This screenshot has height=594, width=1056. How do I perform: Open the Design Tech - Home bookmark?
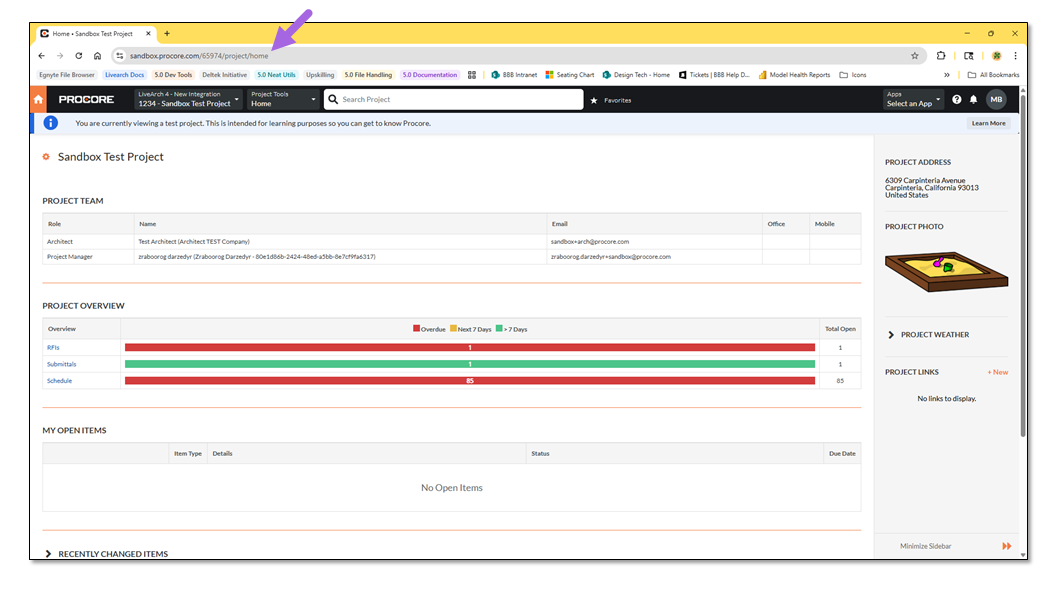coord(636,75)
